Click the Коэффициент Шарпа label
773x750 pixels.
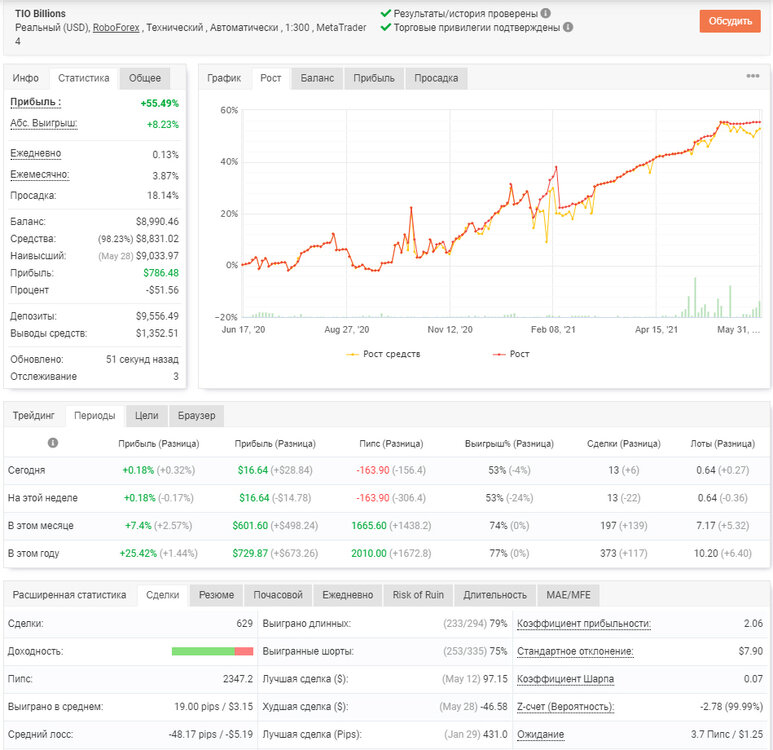[565, 679]
